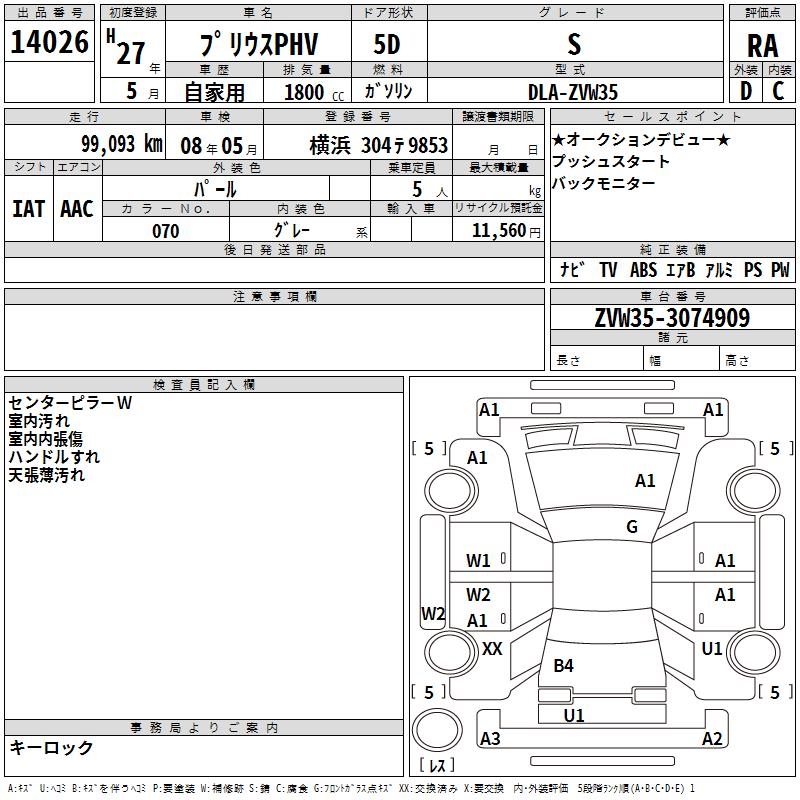Screen dimensions: 800x800
Task: Click A2 mark on rear bumper
Action: click(712, 738)
